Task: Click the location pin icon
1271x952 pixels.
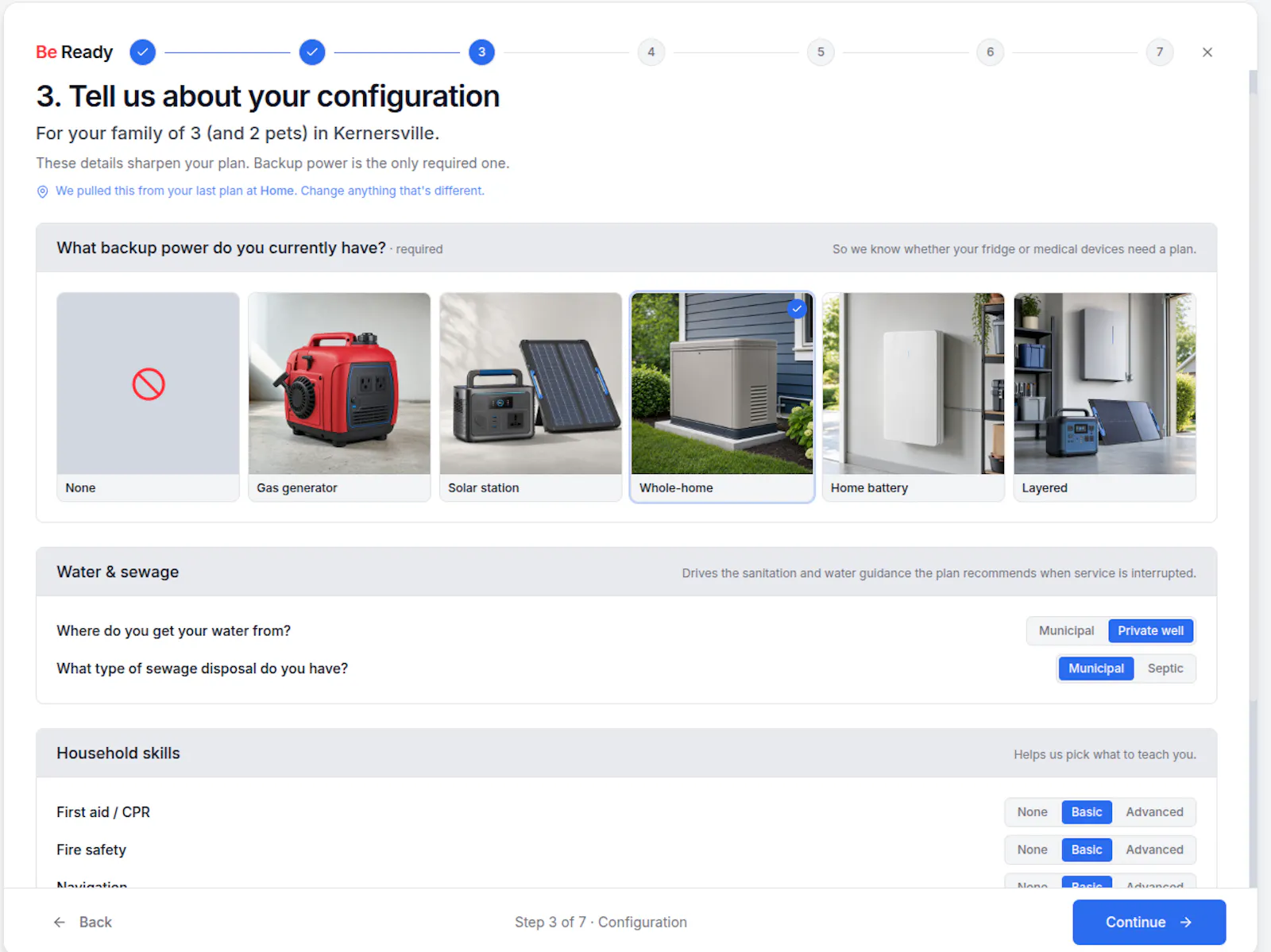Action: click(x=43, y=191)
